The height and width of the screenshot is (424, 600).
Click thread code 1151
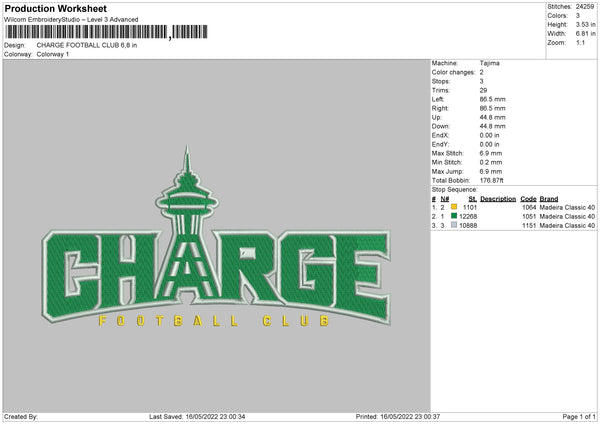tap(529, 225)
